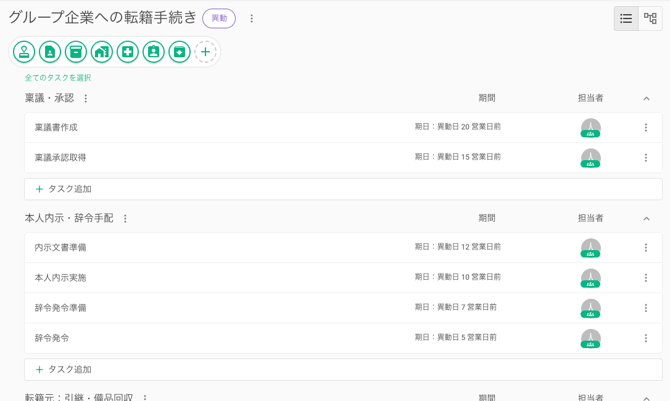Collapse the 本人内示・辞令手配 section
The image size is (670, 401).
click(646, 219)
